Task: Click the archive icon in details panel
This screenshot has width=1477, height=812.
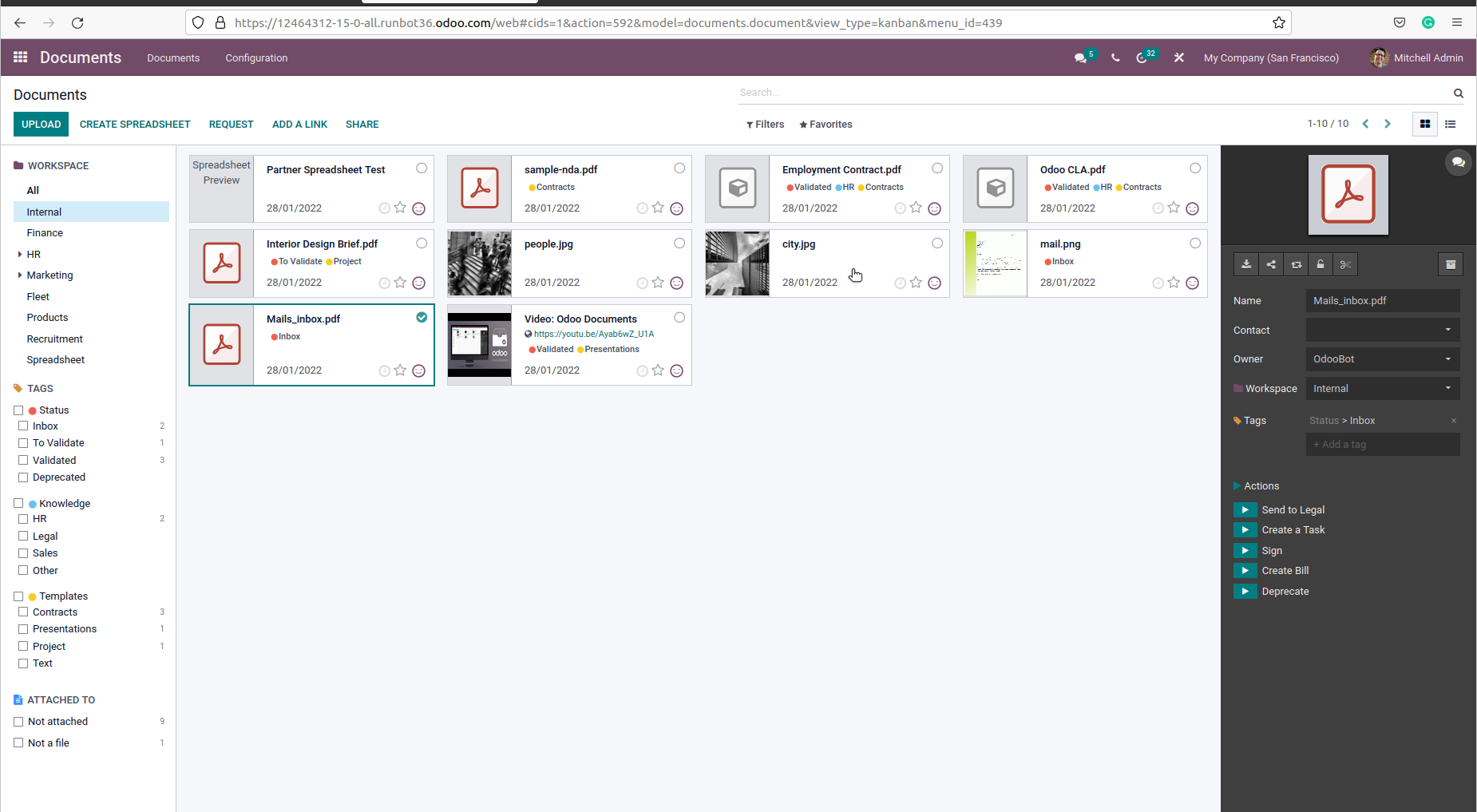Action: pyautogui.click(x=1451, y=264)
